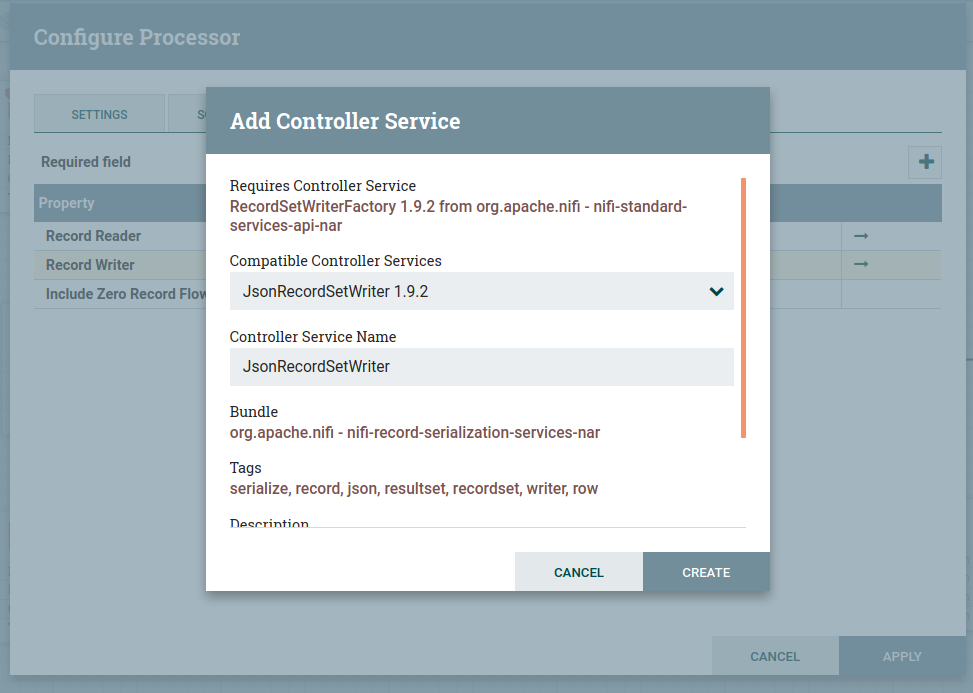Focus the Controller Service Name field

(x=481, y=367)
